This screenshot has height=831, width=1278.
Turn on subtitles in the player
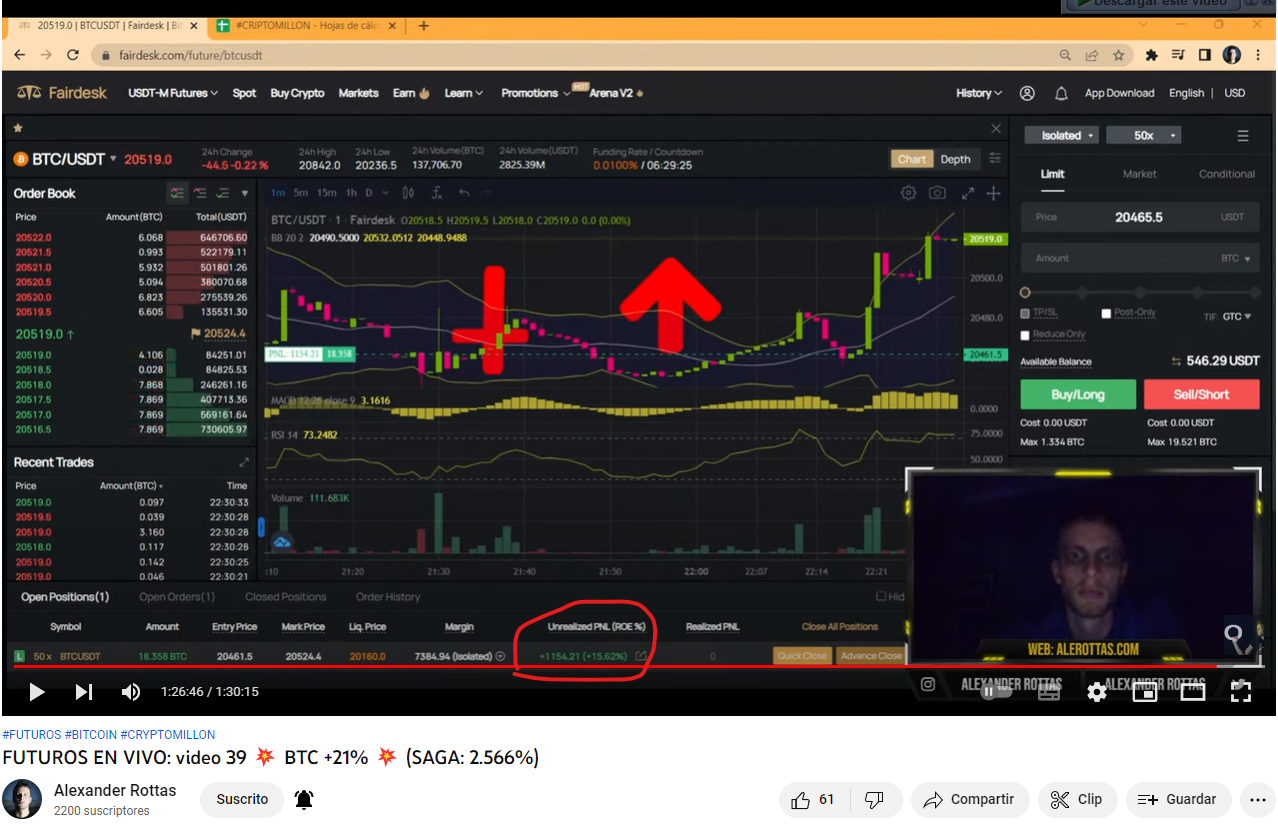pyautogui.click(x=1048, y=691)
